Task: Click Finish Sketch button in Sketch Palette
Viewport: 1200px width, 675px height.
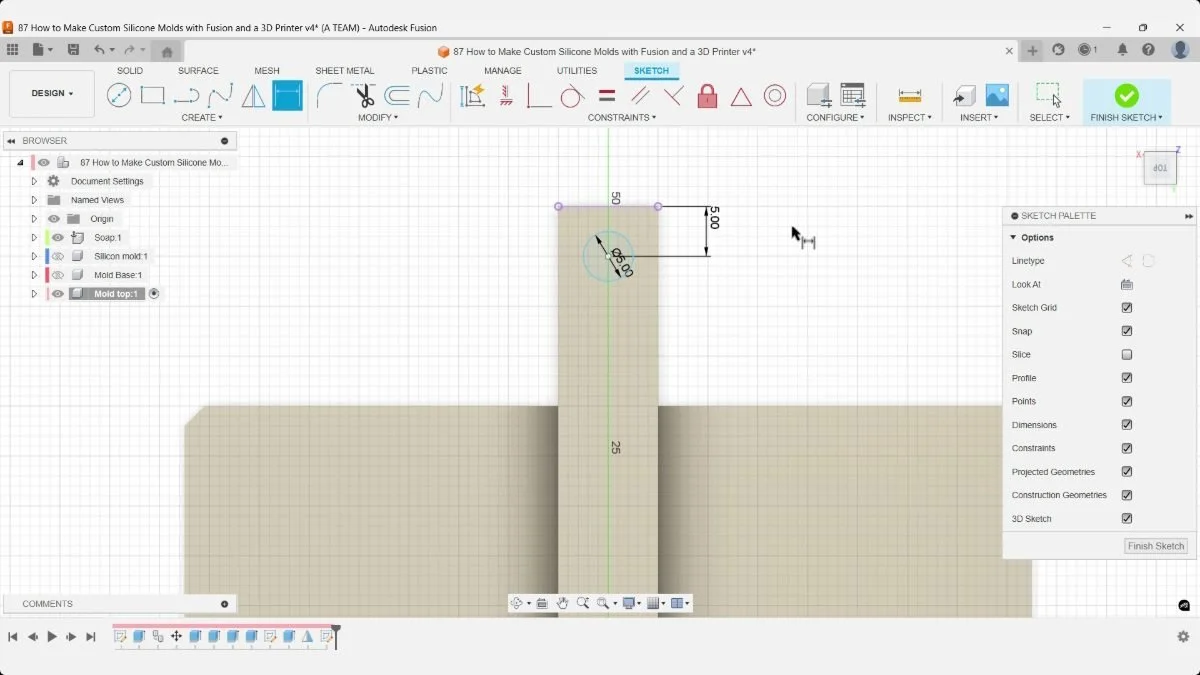Action: tap(1156, 546)
